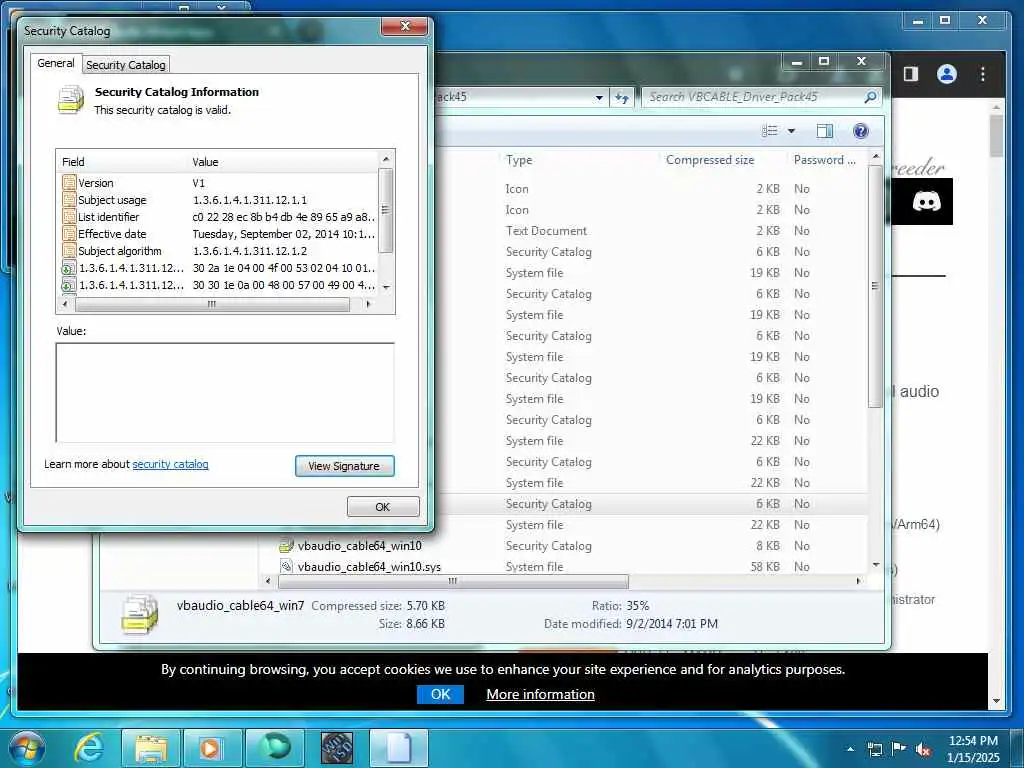The width and height of the screenshot is (1024, 768).
Task: Click the Value column header in catalog list
Action: [283, 162]
